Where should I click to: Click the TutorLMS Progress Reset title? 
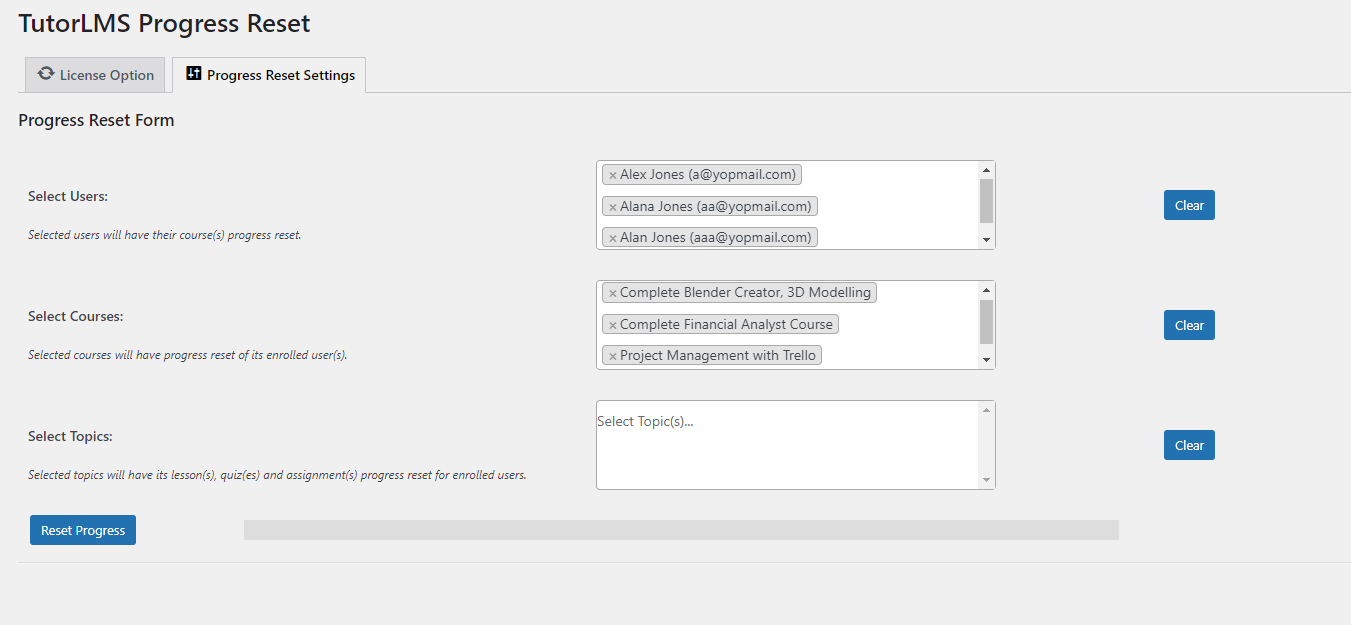(164, 23)
